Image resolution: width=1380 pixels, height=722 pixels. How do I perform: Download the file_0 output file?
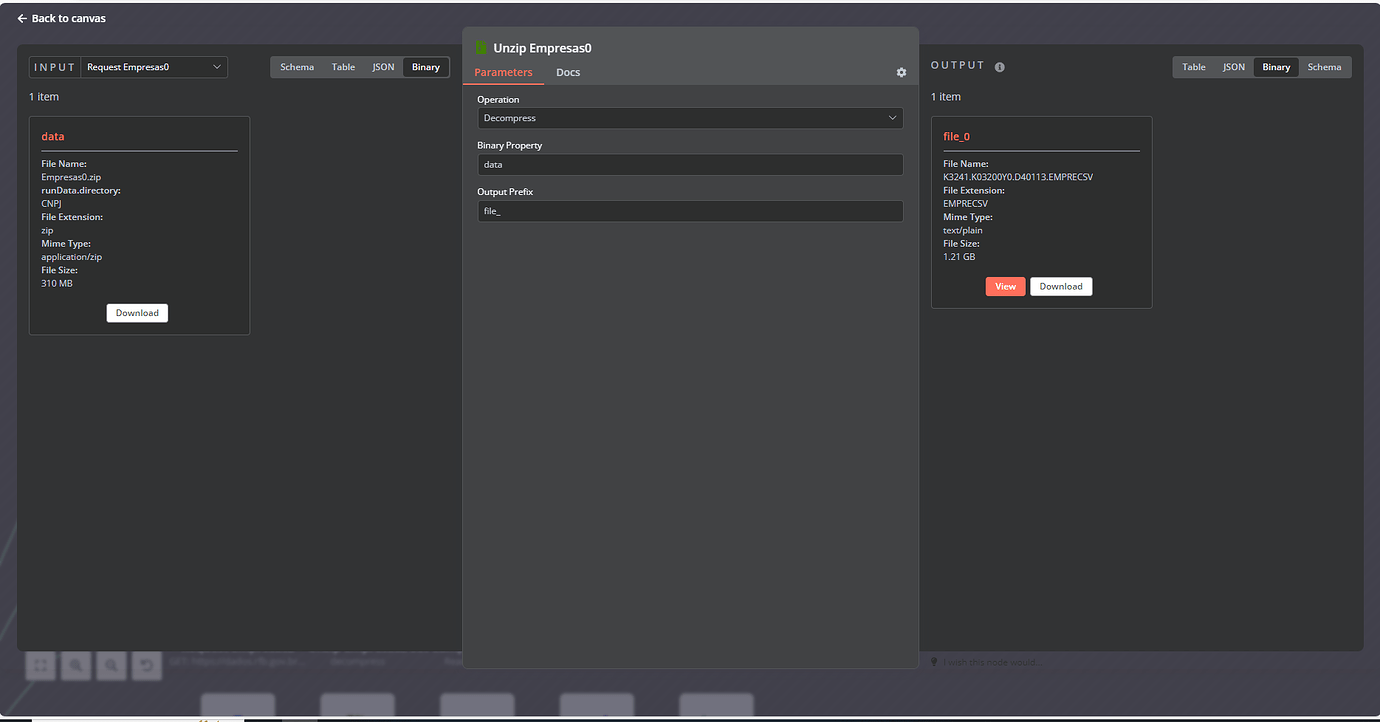tap(1061, 286)
